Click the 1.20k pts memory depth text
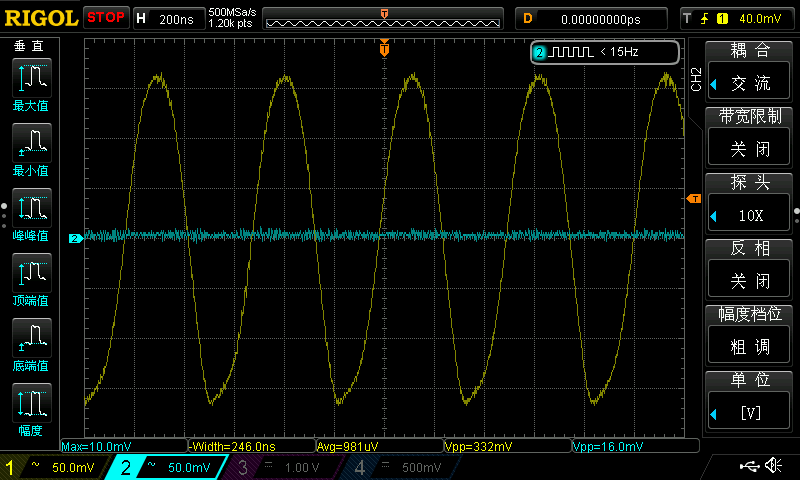 coord(230,23)
